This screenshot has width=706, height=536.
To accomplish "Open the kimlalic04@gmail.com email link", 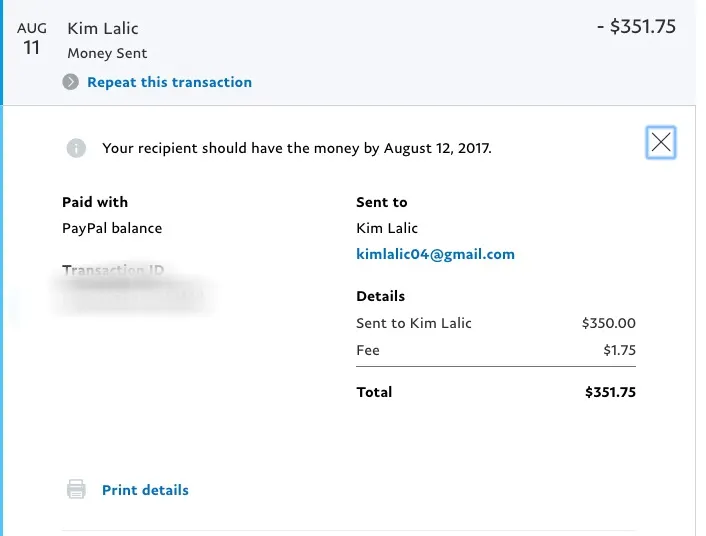I will coord(435,254).
